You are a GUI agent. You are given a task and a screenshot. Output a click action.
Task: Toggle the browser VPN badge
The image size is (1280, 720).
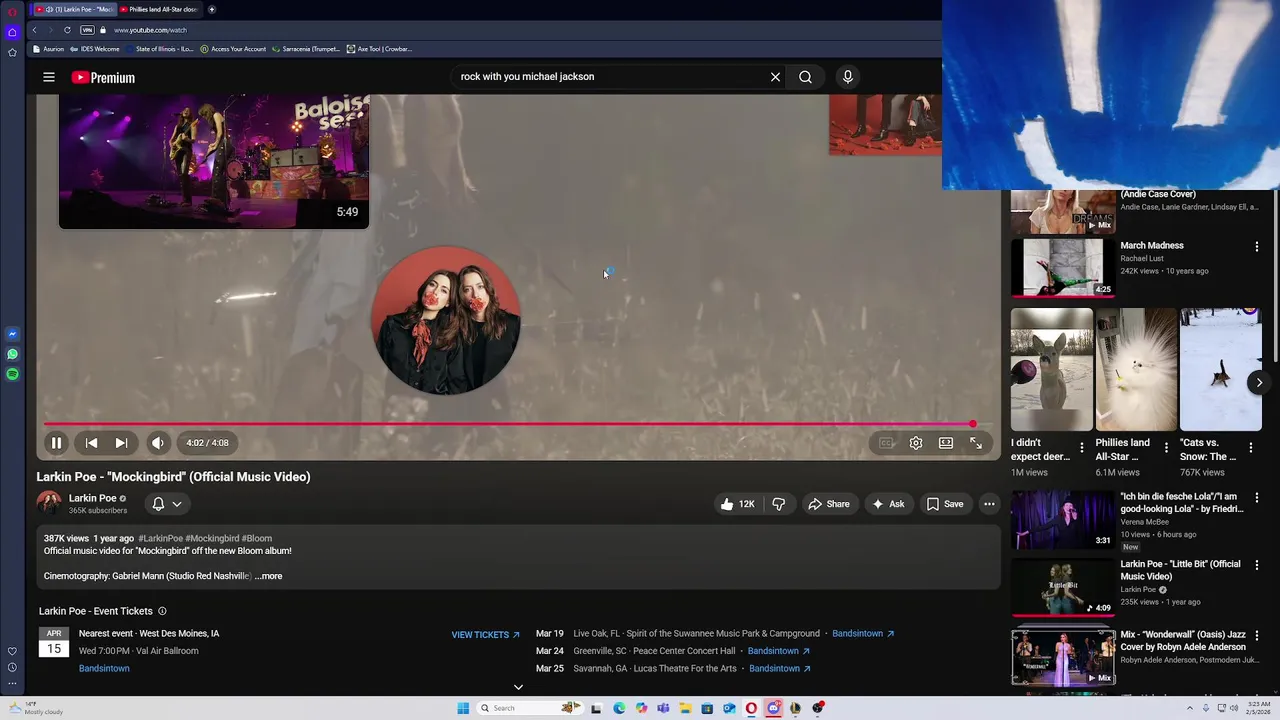point(87,30)
